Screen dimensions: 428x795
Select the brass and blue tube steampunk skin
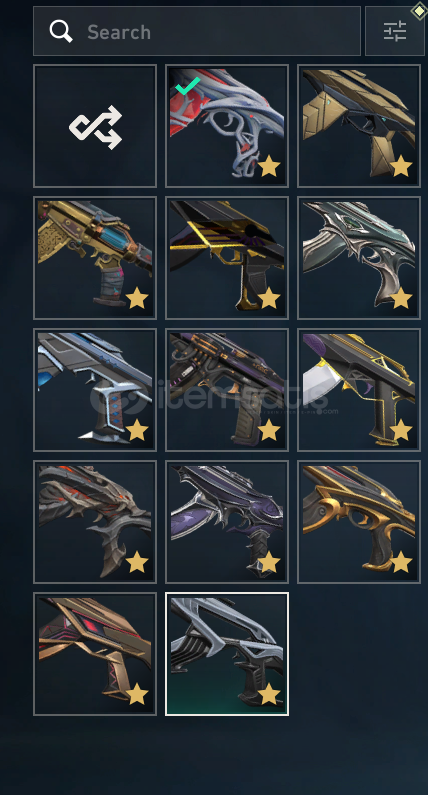click(x=95, y=258)
